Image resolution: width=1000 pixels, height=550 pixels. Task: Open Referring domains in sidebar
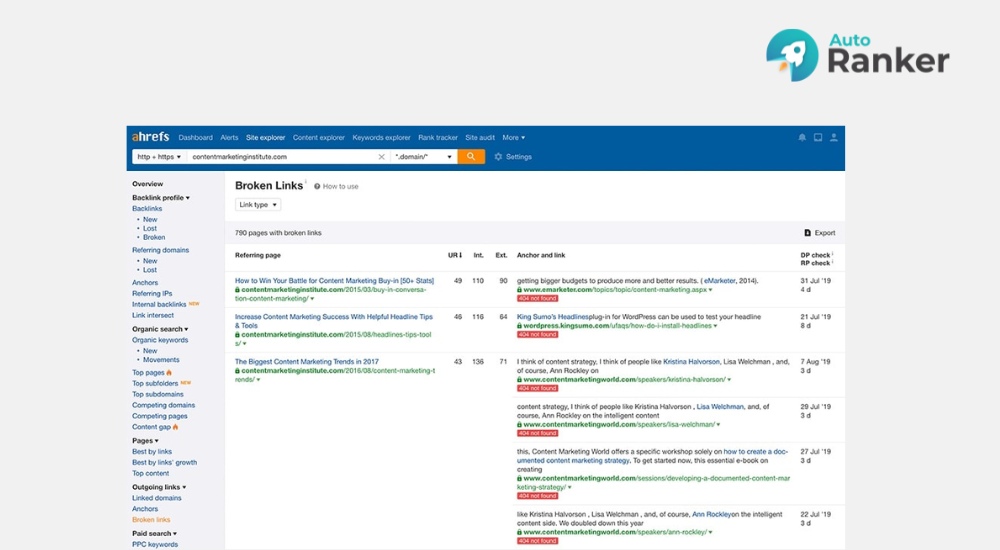tap(160, 250)
